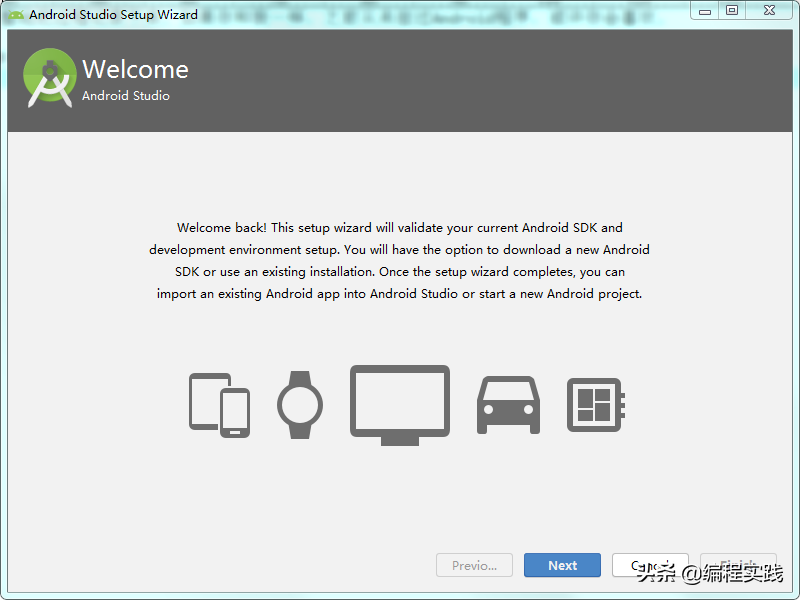The image size is (800, 600).
Task: Click the "Welcome" heading text
Action: (x=135, y=69)
